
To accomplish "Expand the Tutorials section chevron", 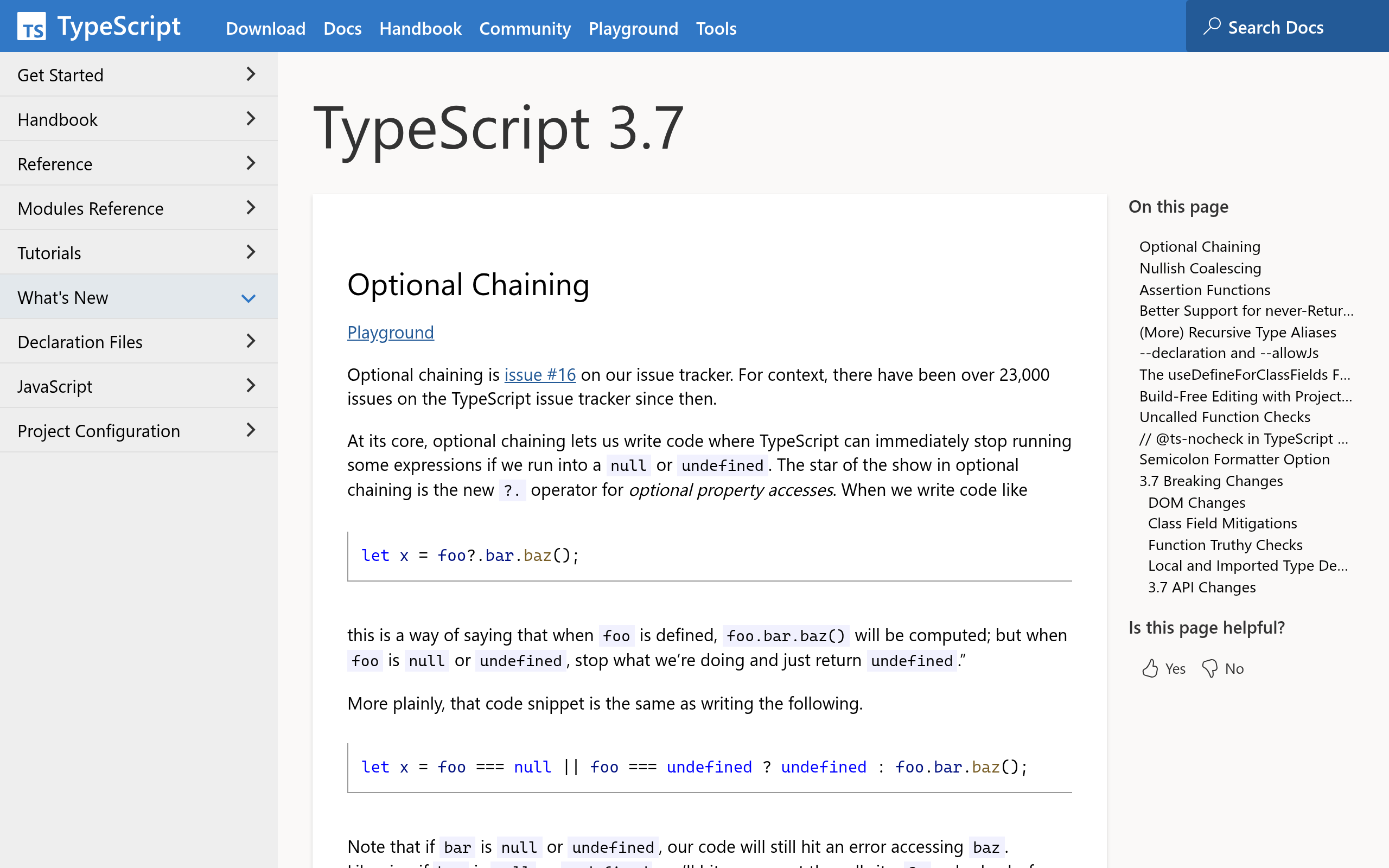I will pyautogui.click(x=250, y=252).
